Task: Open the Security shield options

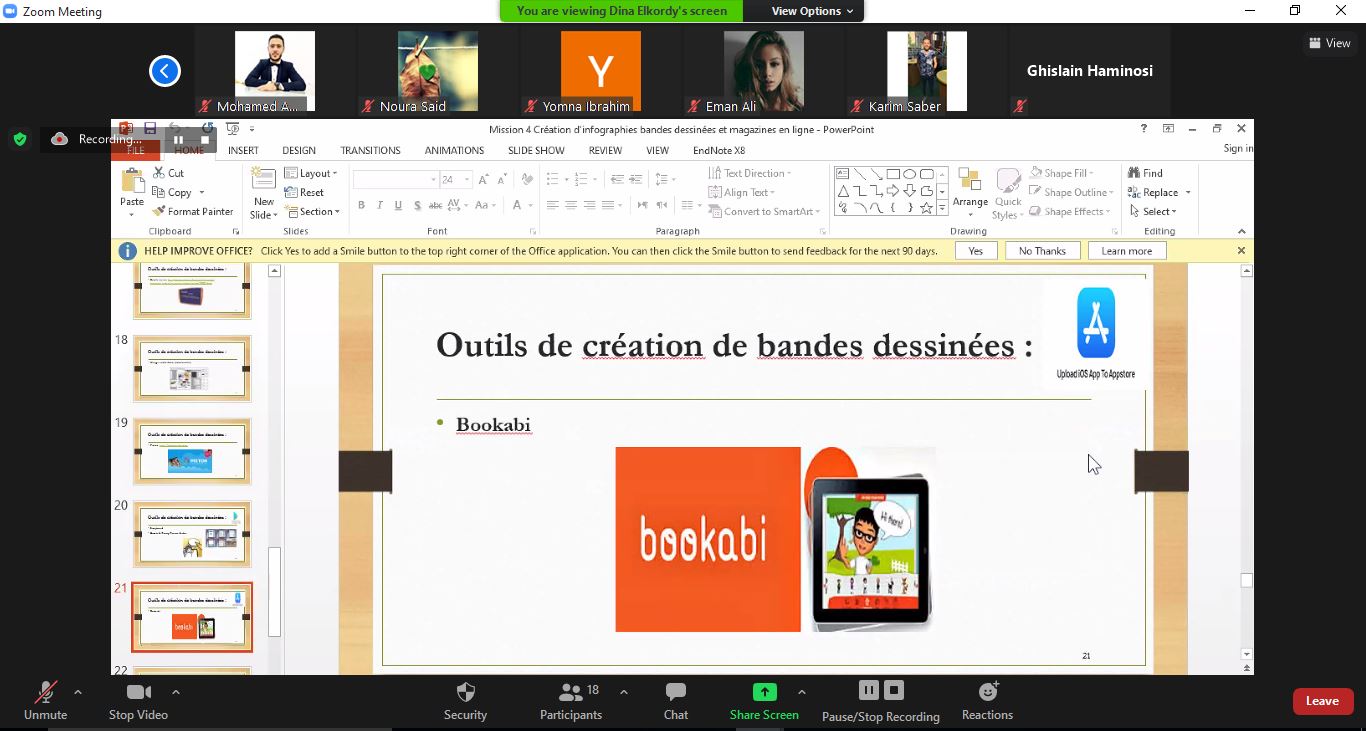Action: coord(465,700)
